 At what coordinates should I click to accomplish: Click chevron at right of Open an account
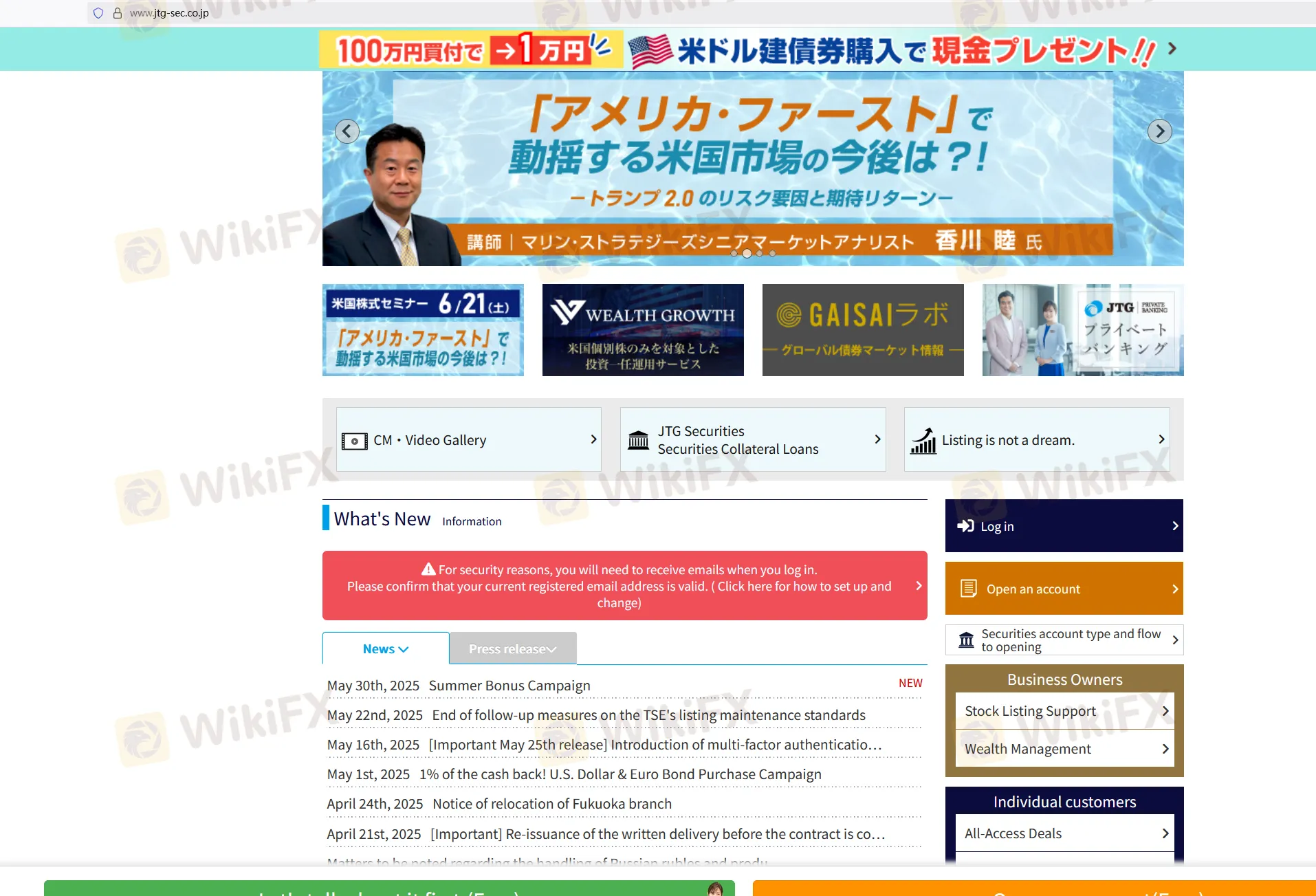click(1175, 589)
